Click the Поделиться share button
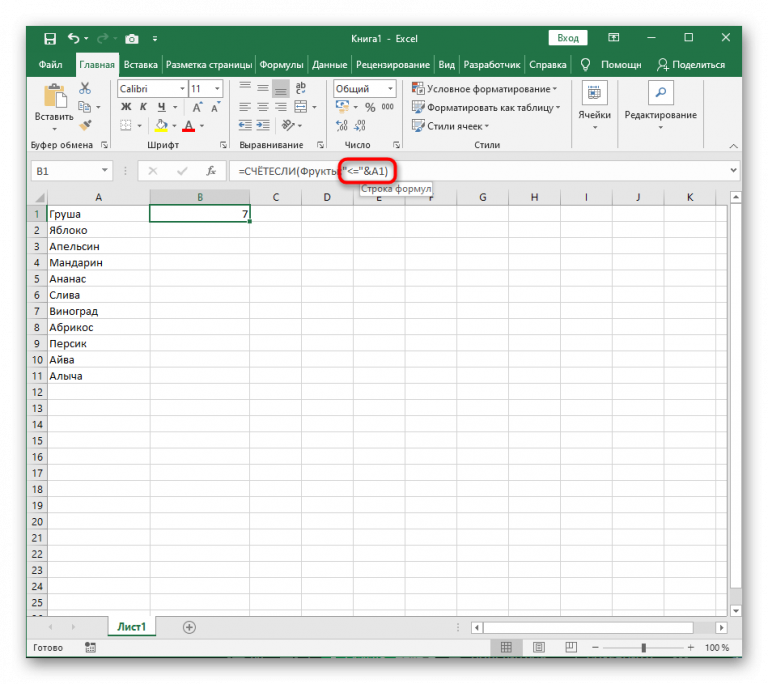 (690, 64)
